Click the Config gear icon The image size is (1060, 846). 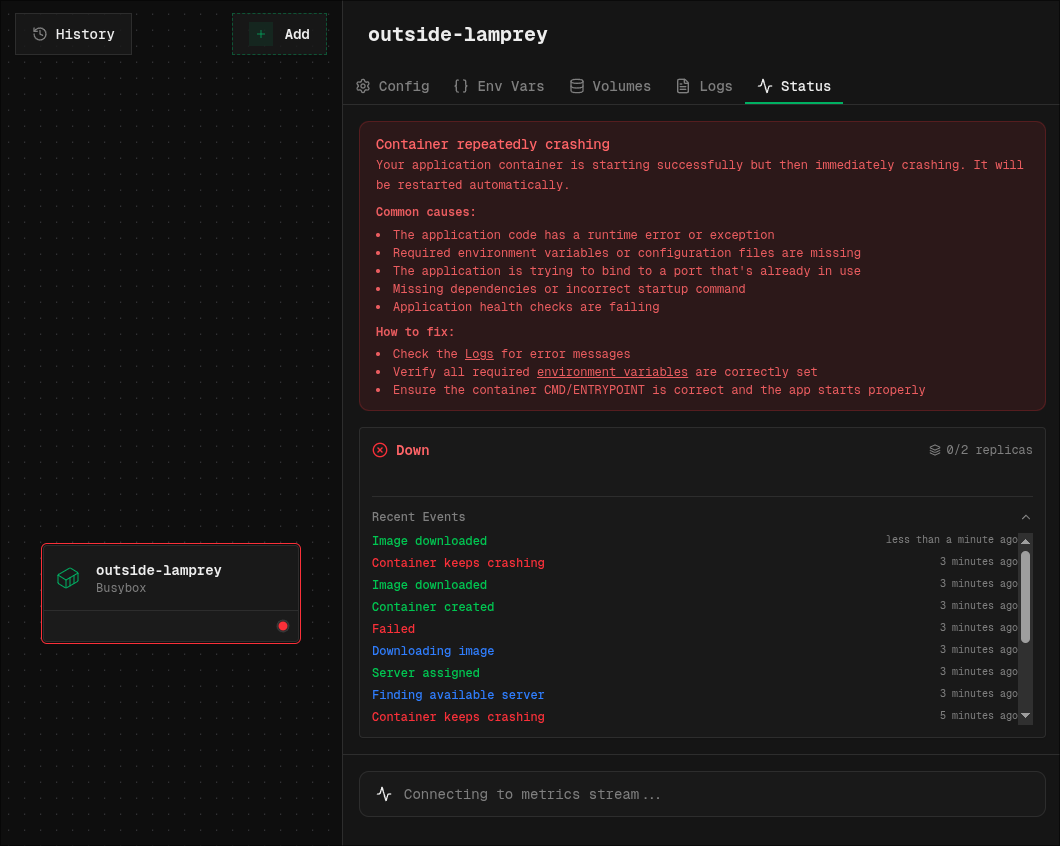coord(363,86)
